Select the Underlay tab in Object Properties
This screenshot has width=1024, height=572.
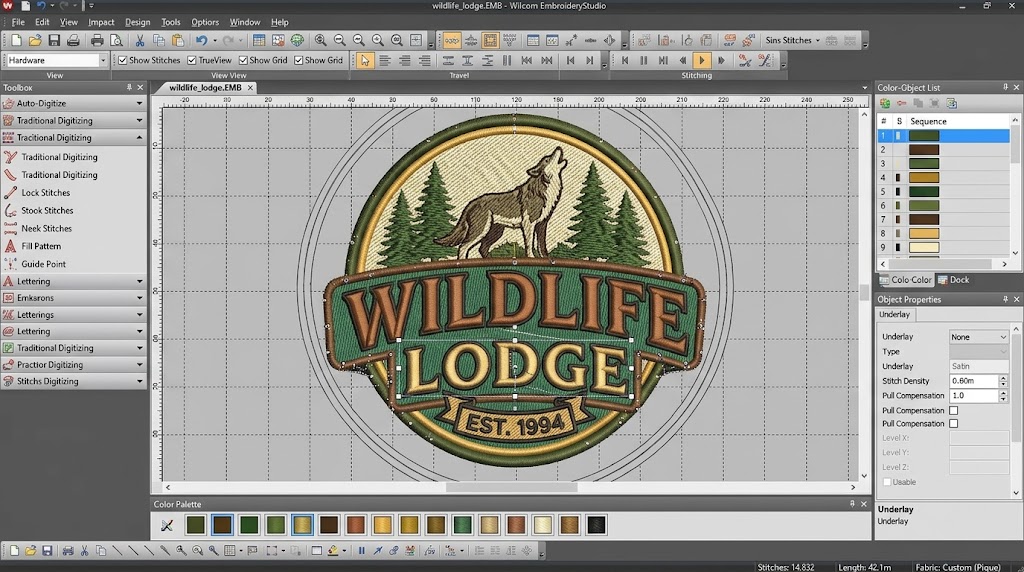[895, 314]
